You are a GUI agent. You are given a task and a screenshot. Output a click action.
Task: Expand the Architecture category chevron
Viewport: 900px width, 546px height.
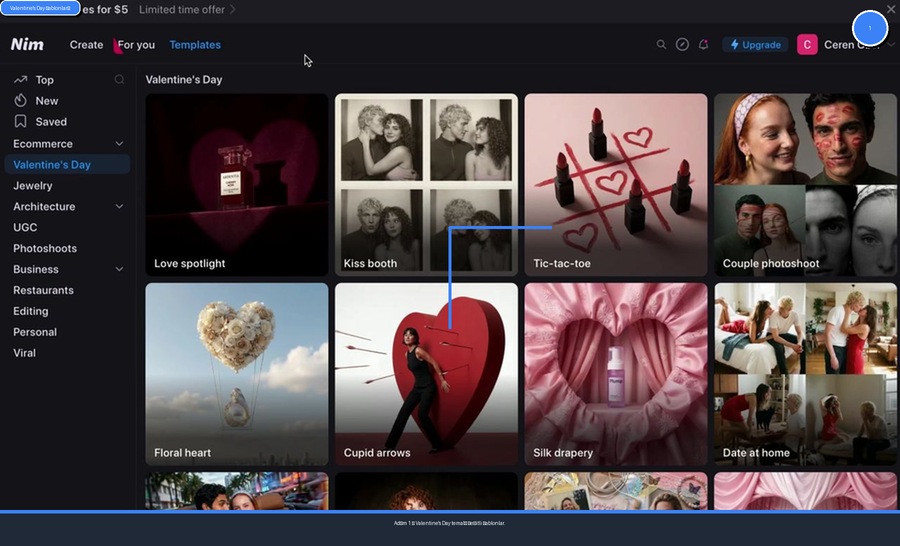(119, 206)
